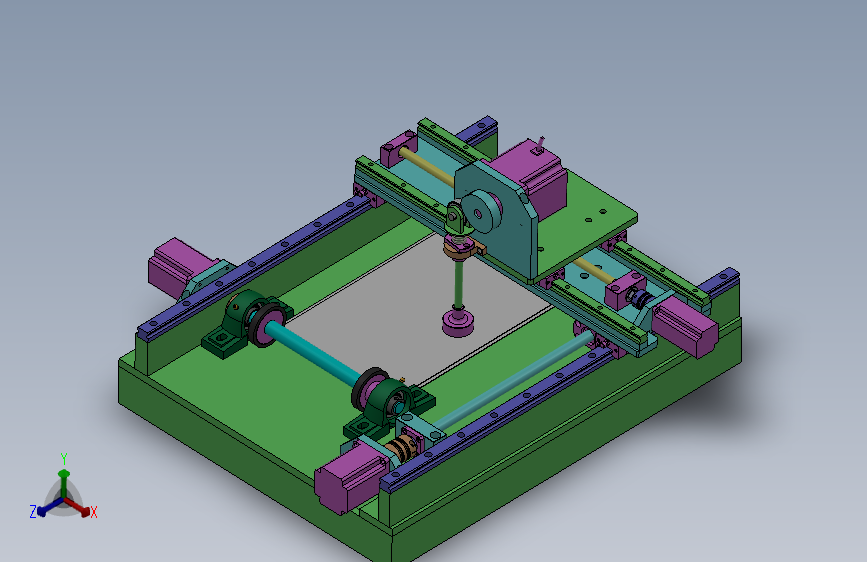Select the rear-left dark green pillow block bearing

click(x=248, y=322)
